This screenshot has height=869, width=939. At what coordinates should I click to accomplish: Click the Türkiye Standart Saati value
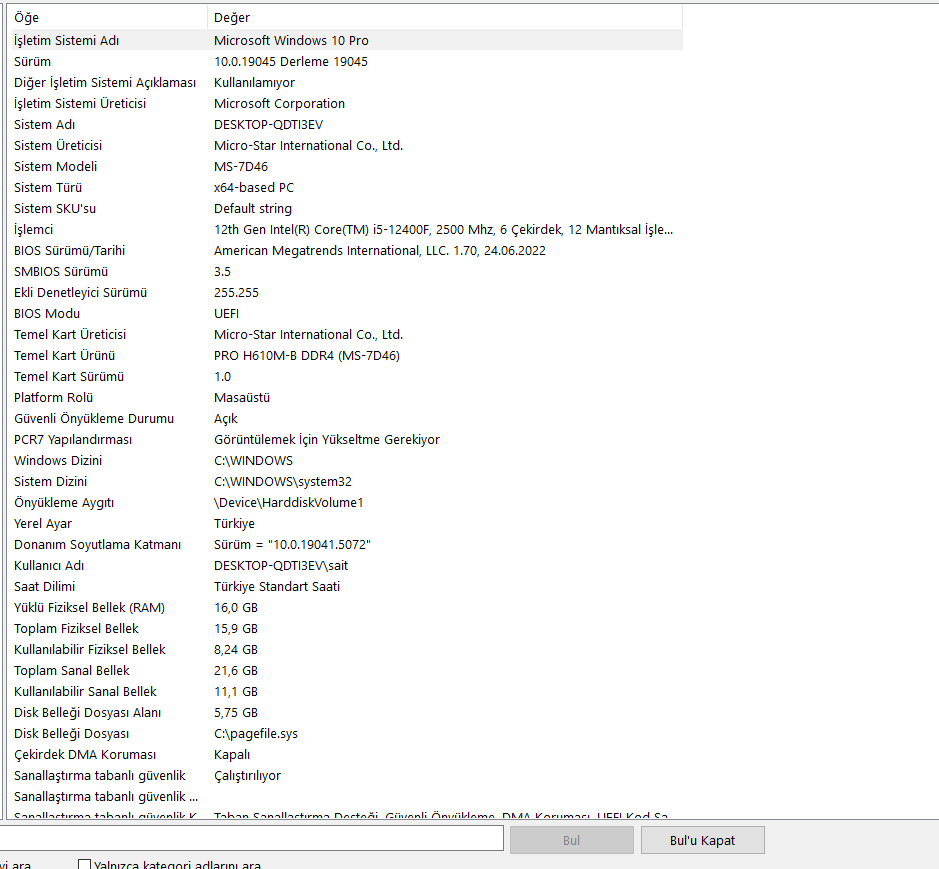tap(277, 586)
